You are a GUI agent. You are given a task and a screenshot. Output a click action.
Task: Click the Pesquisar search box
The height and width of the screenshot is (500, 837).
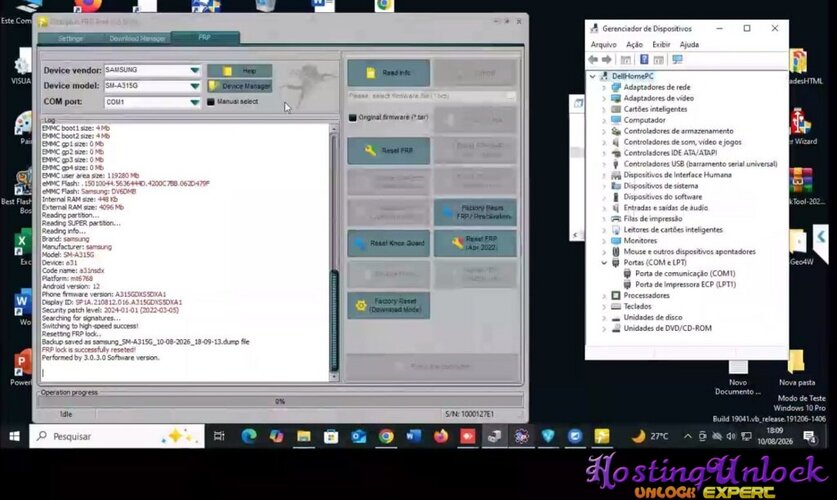click(117, 436)
